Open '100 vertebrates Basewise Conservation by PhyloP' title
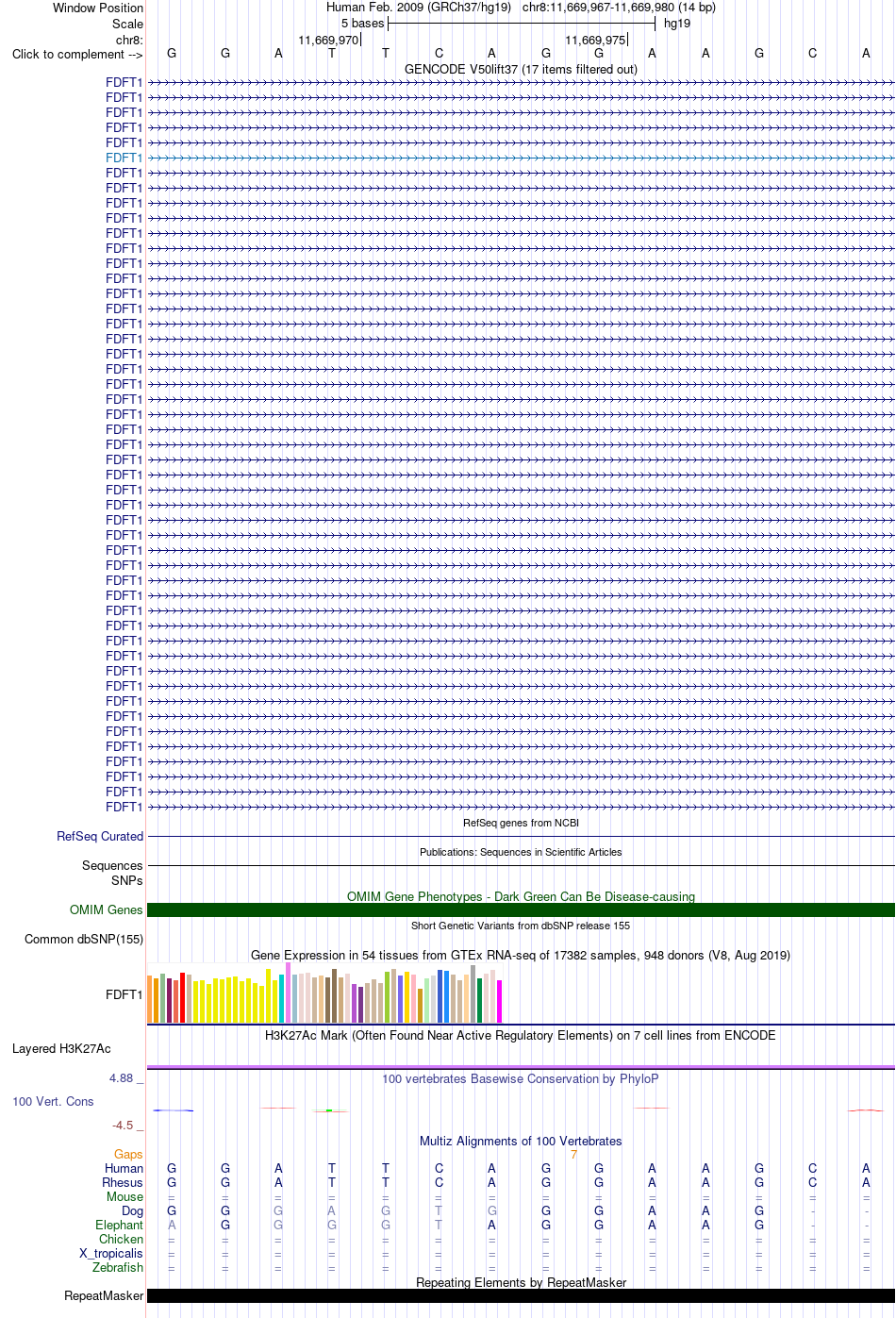This screenshot has height=1318, width=896. [521, 1078]
